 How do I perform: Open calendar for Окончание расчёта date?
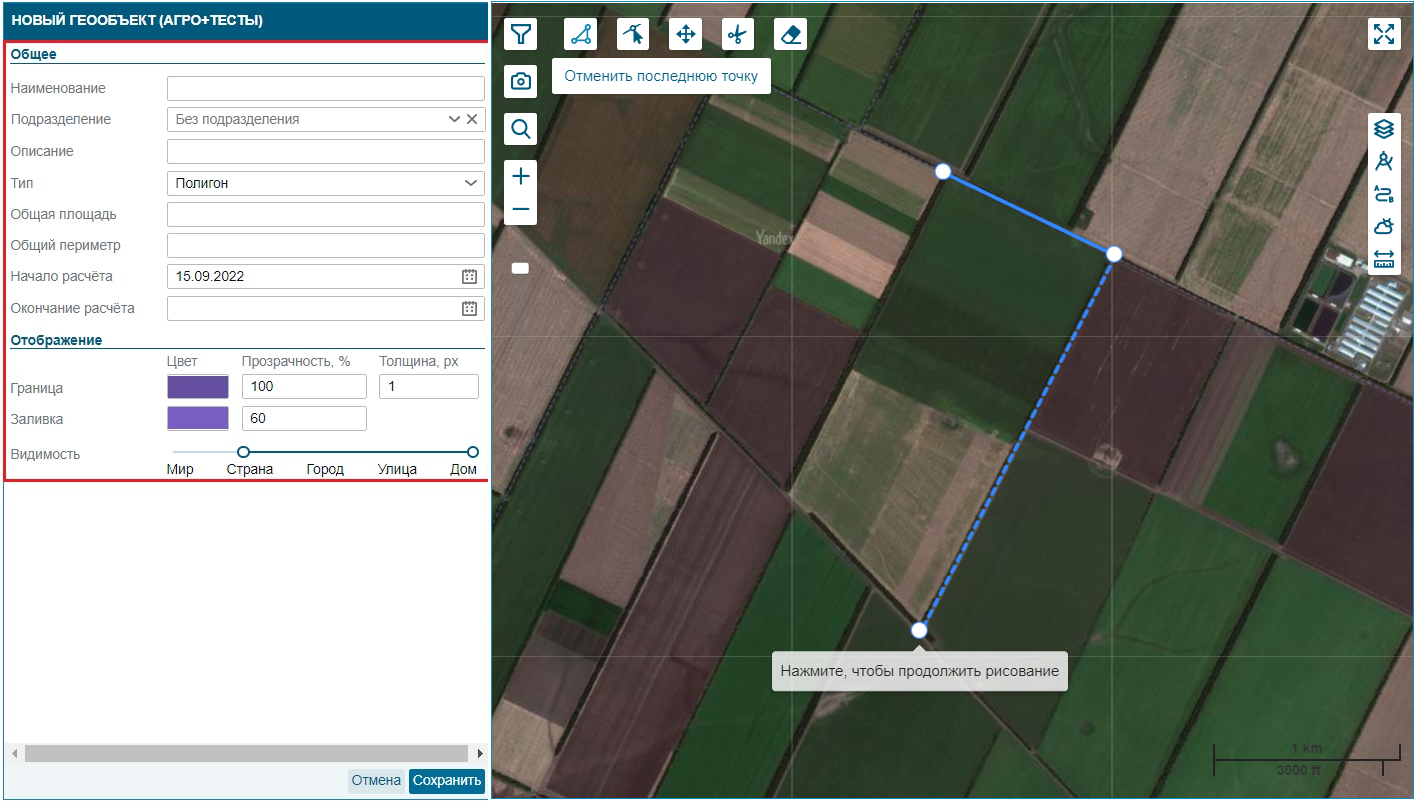click(469, 309)
